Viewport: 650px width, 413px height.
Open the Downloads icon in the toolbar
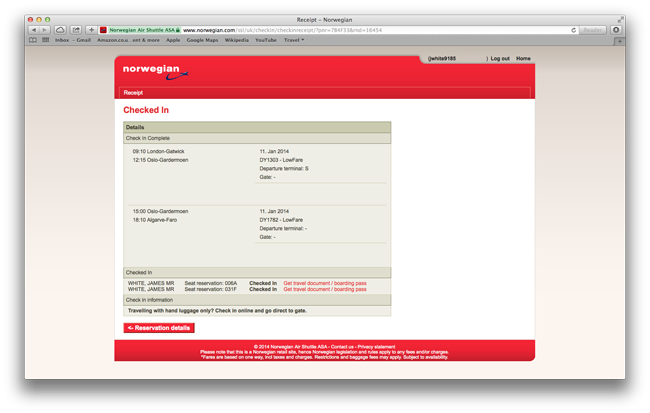tap(616, 30)
